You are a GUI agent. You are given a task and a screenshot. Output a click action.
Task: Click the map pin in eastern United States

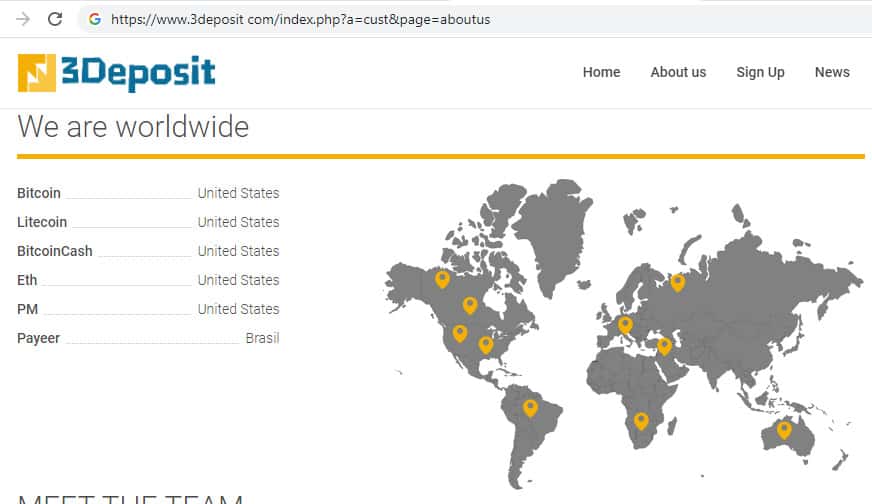click(x=485, y=345)
